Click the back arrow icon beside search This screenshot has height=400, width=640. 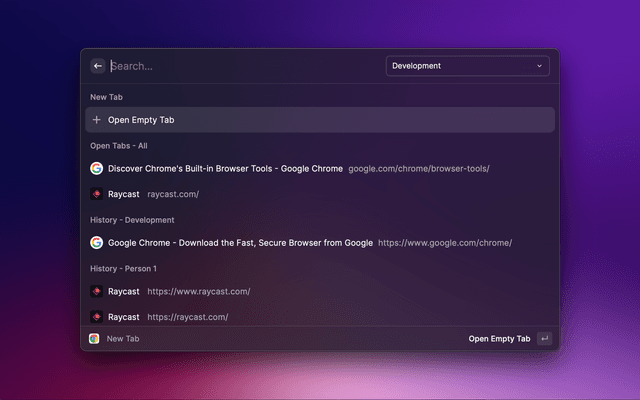click(x=98, y=66)
